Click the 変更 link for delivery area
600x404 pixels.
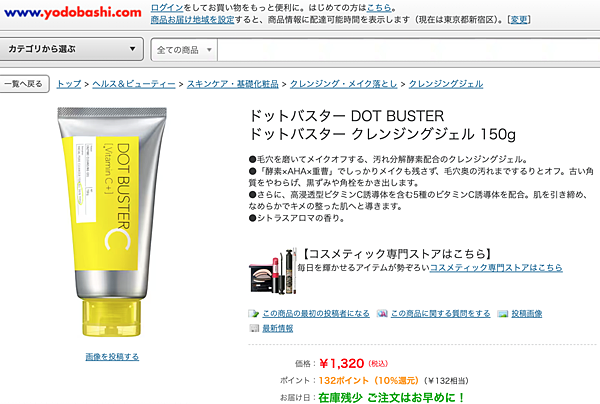tap(519, 20)
